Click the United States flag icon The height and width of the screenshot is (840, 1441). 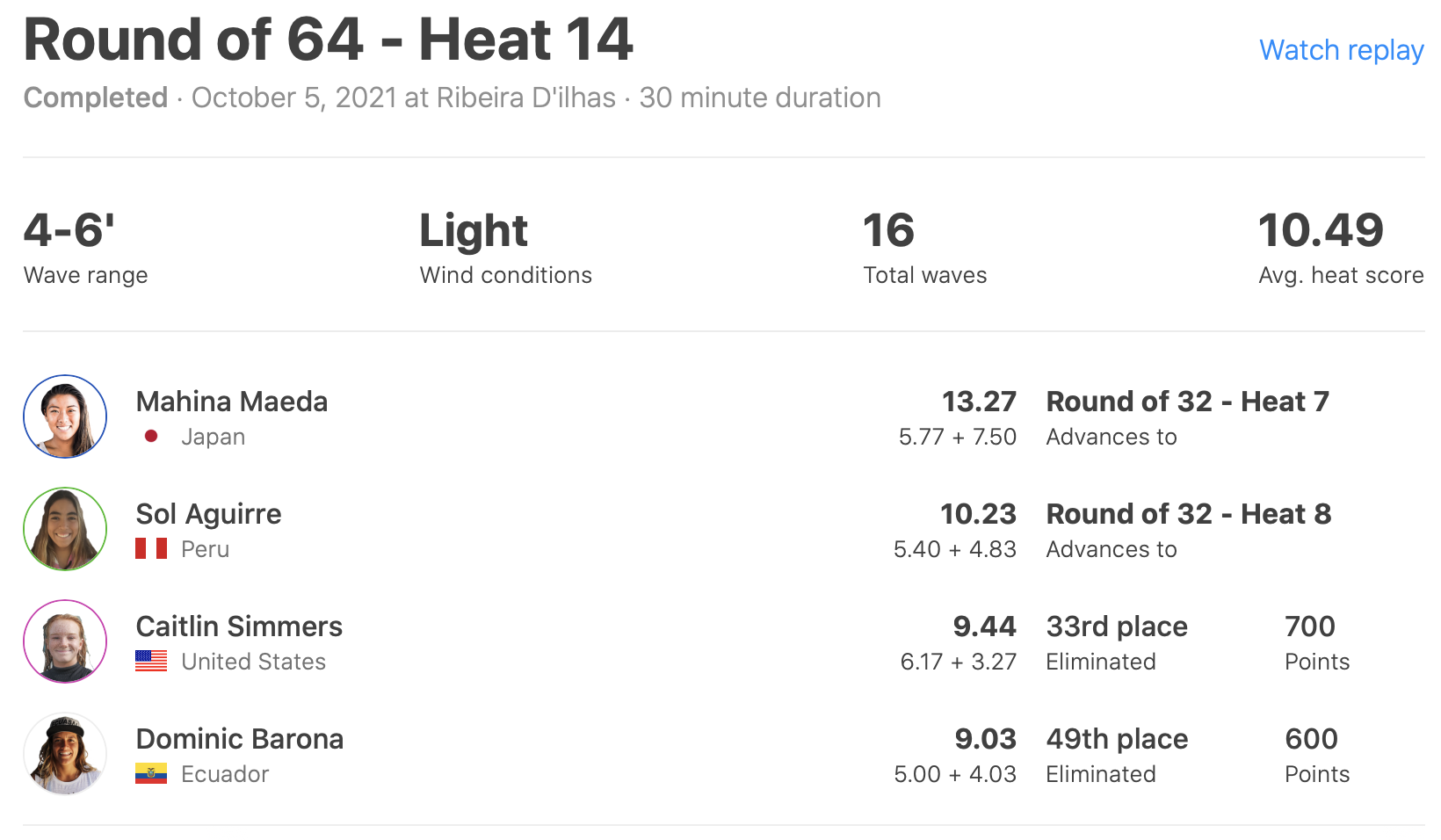click(x=151, y=661)
